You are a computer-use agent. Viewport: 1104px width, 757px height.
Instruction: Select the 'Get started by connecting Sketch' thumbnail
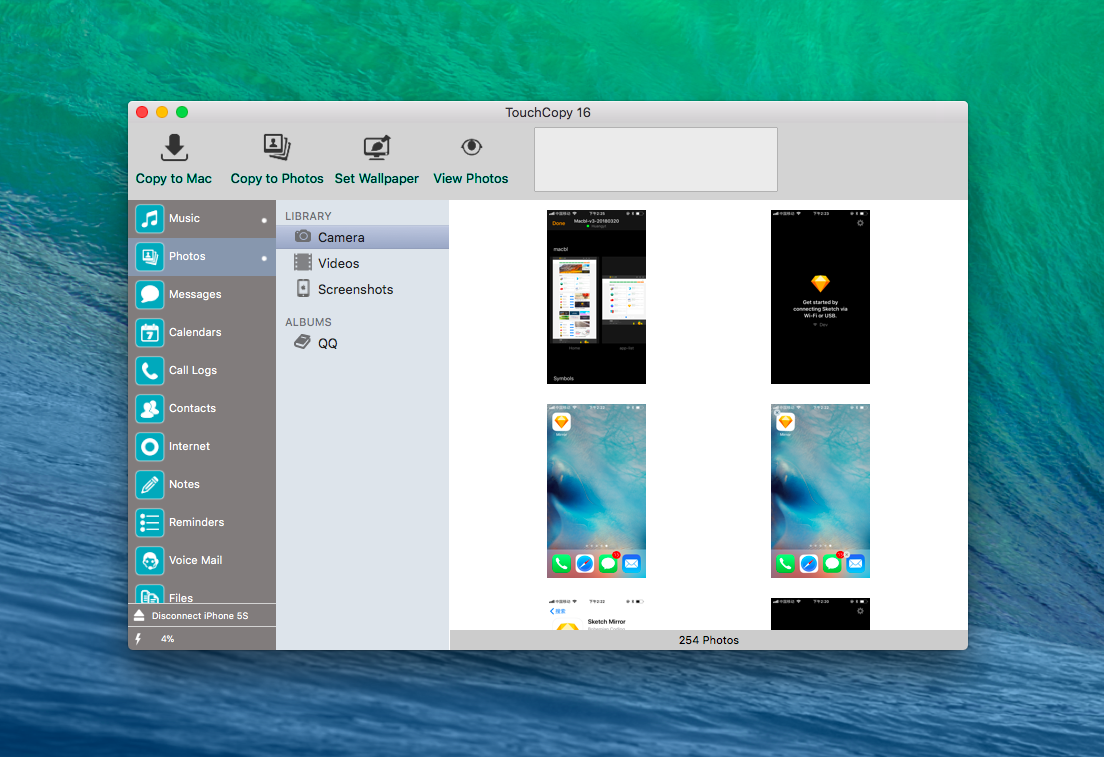coord(820,296)
